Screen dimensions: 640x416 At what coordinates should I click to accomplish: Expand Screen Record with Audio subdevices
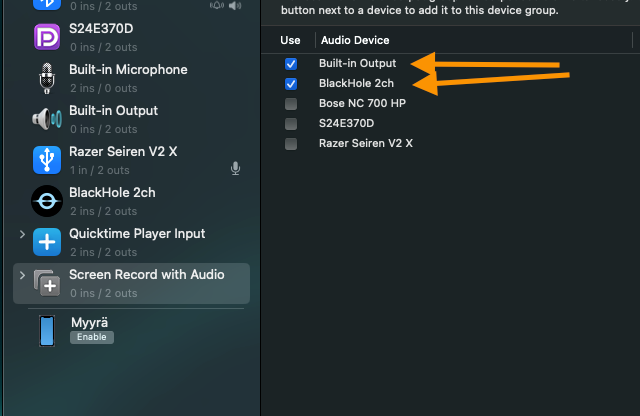(22, 276)
